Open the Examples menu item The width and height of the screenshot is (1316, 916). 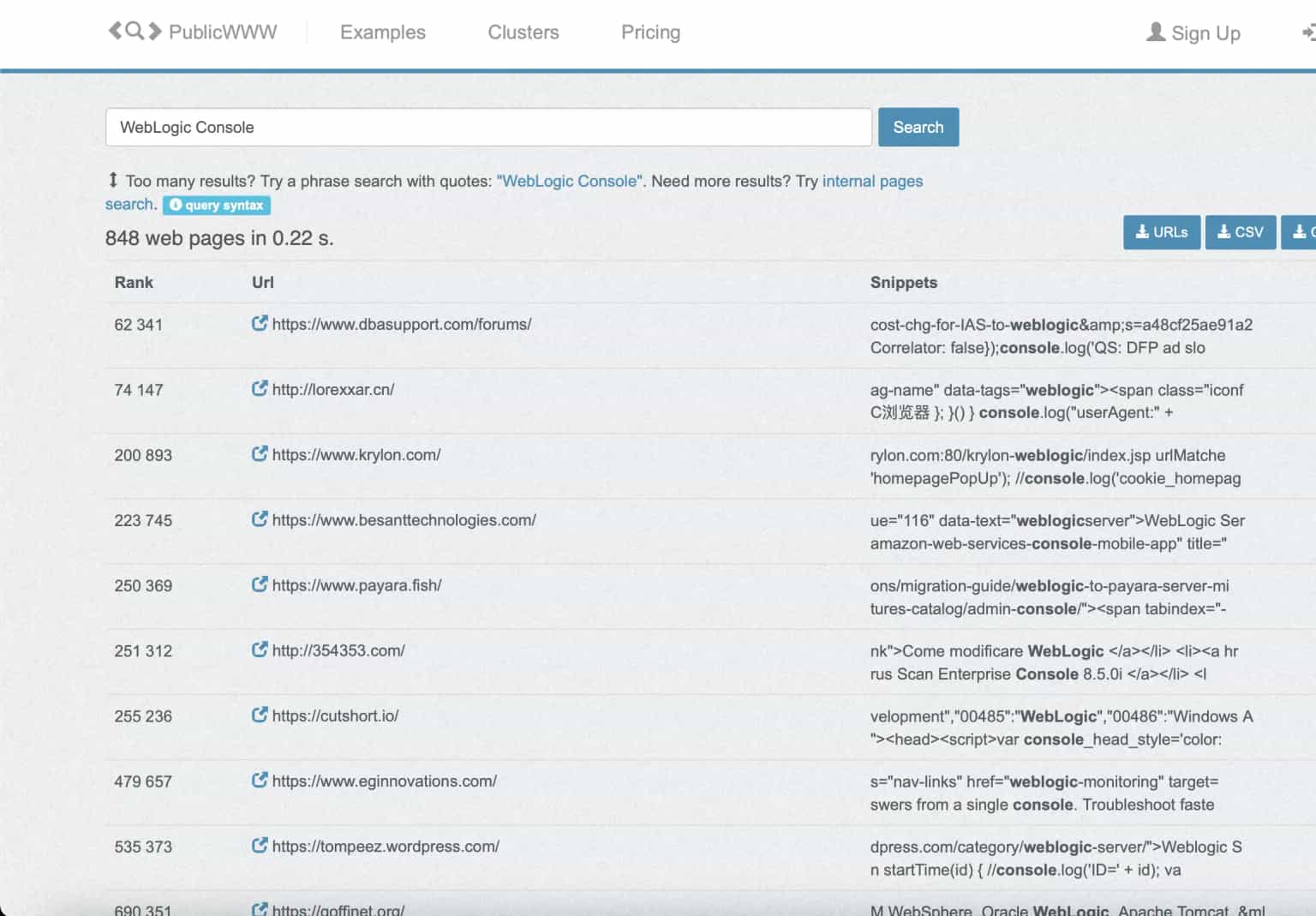(x=382, y=32)
